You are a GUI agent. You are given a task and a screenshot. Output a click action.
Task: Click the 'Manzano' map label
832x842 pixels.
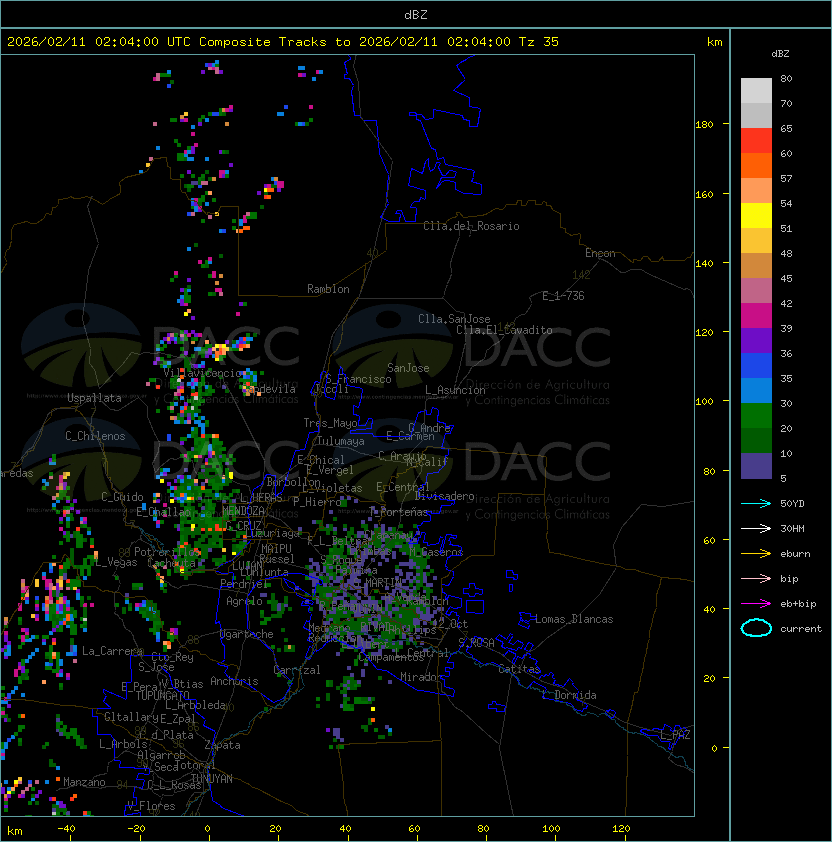84,782
